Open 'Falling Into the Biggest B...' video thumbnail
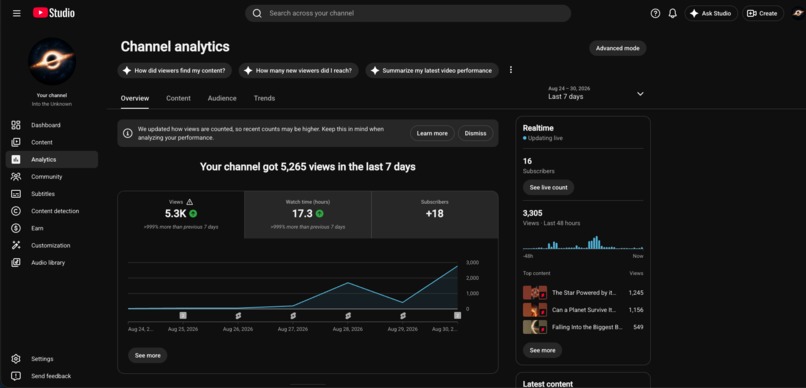 (x=535, y=327)
